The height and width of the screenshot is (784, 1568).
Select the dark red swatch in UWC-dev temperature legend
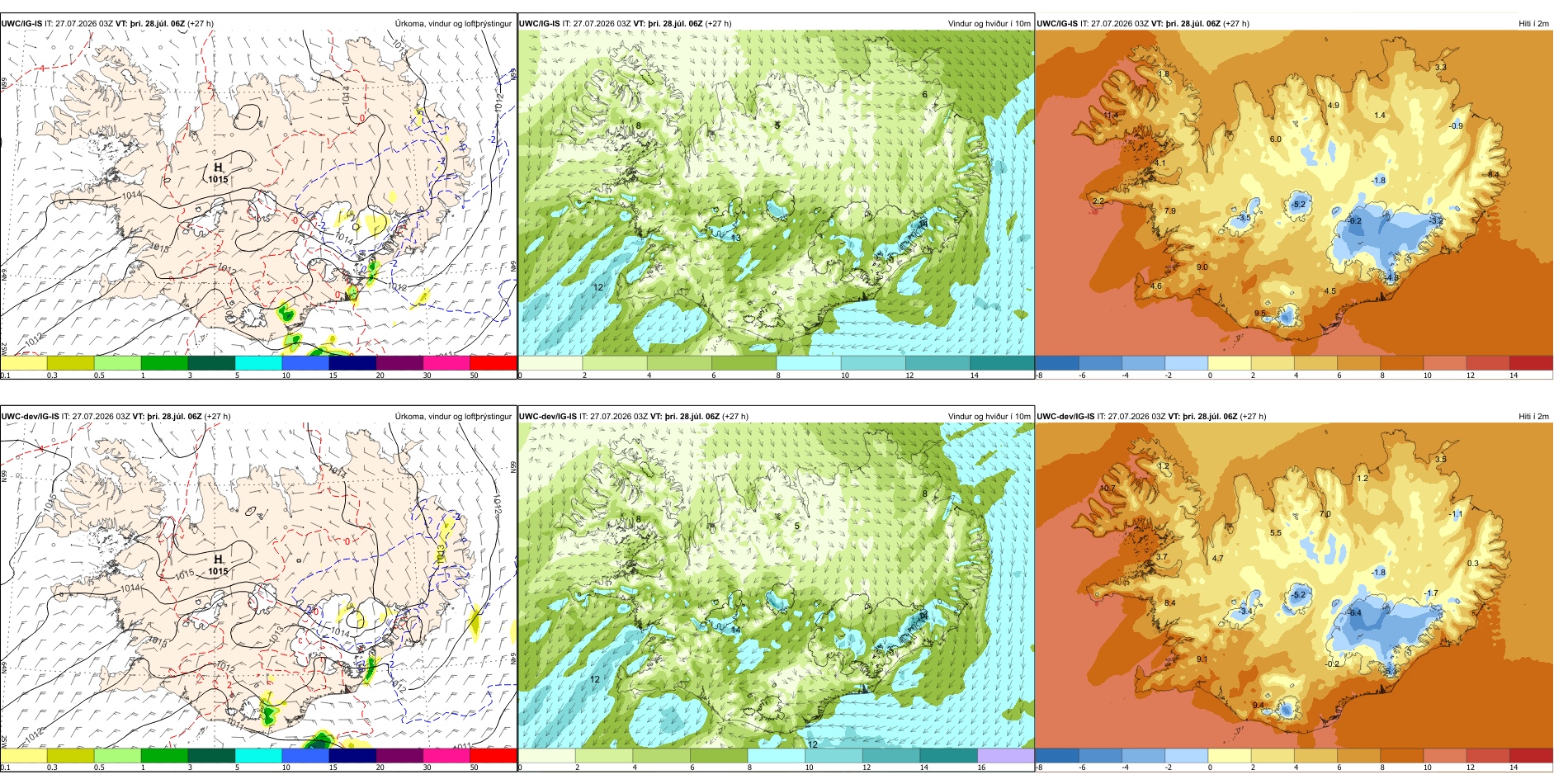1531,755
